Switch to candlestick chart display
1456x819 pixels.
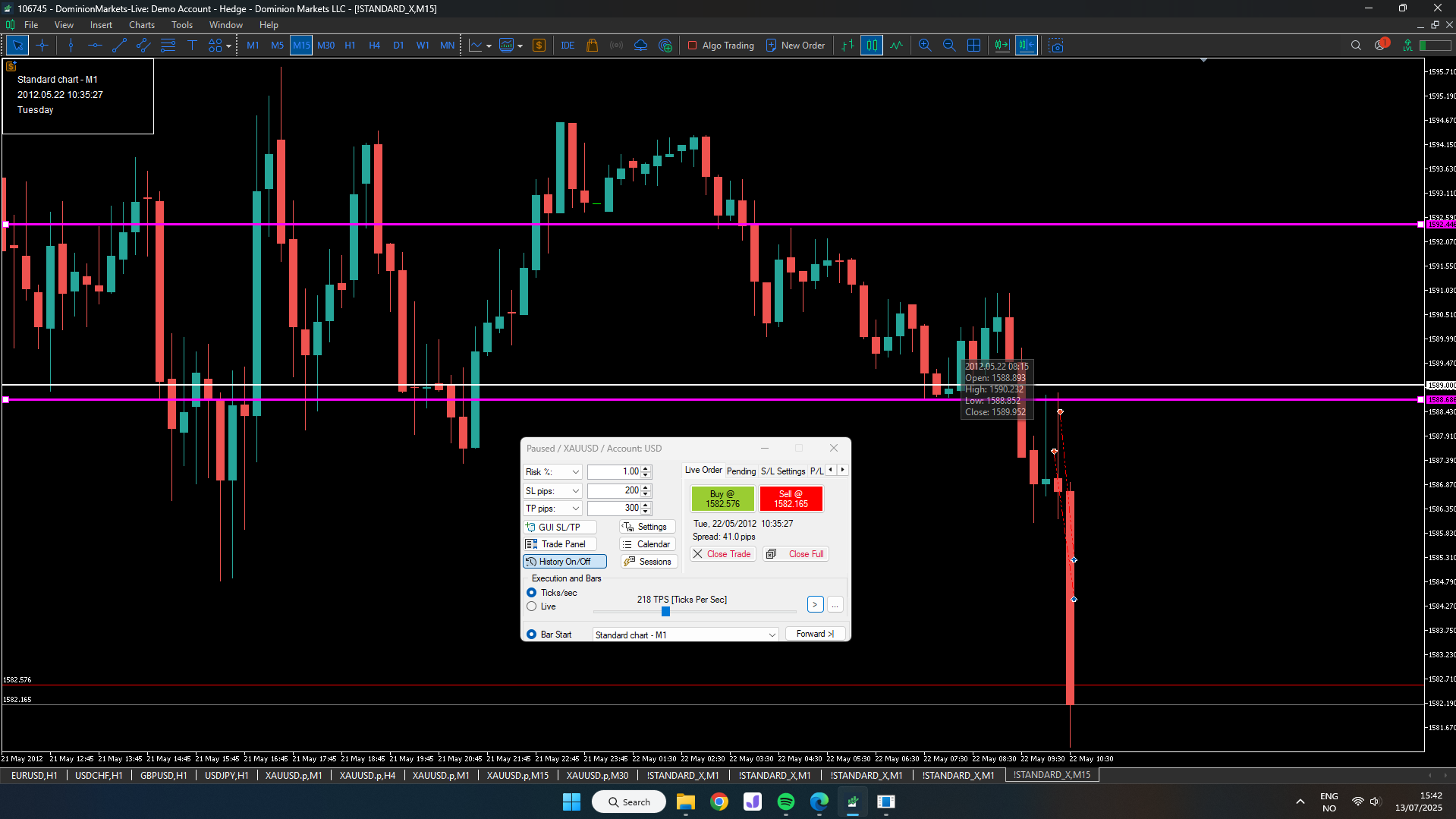pos(872,46)
